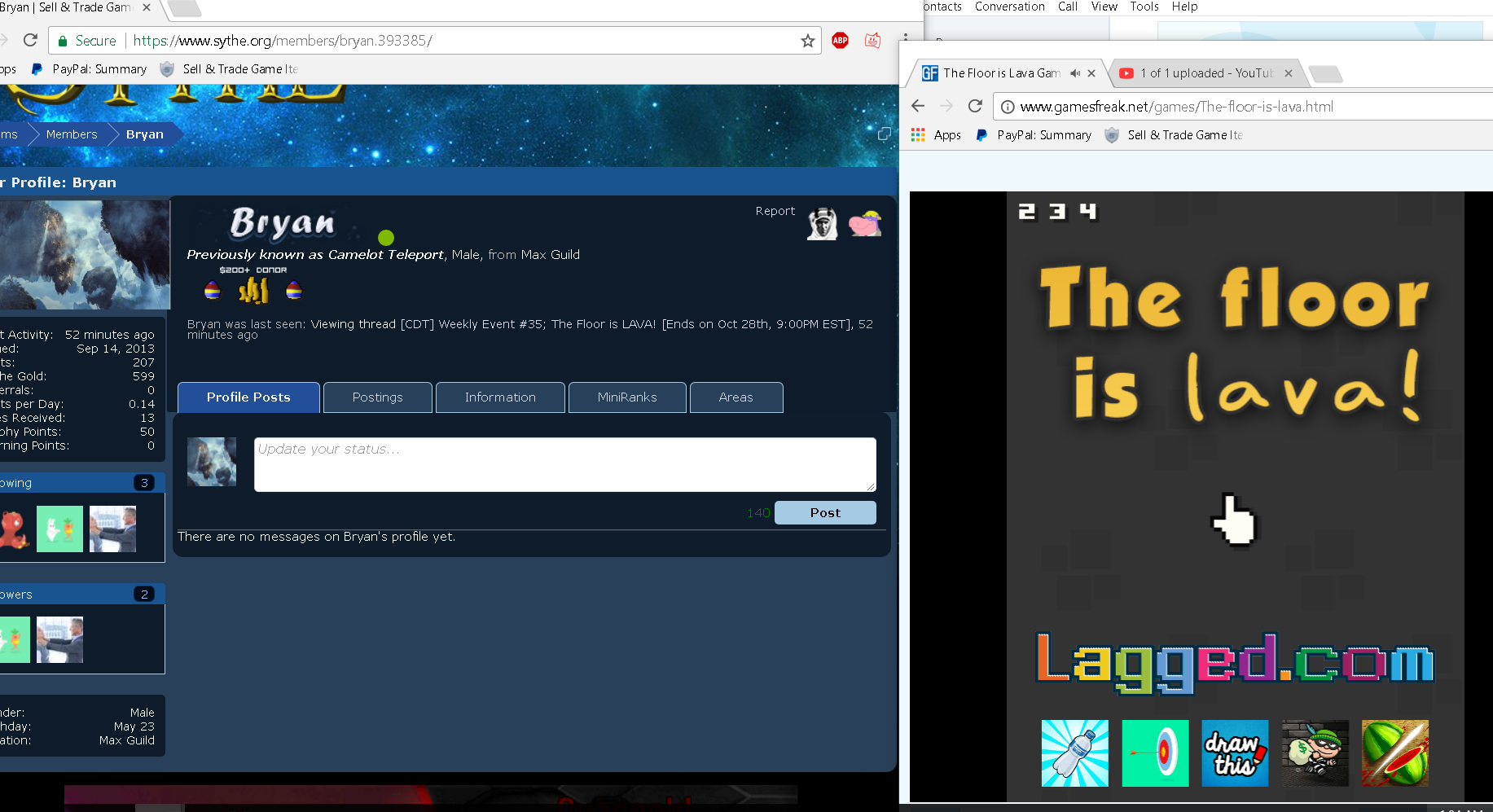Open the View menu
The width and height of the screenshot is (1493, 812).
click(x=1104, y=7)
